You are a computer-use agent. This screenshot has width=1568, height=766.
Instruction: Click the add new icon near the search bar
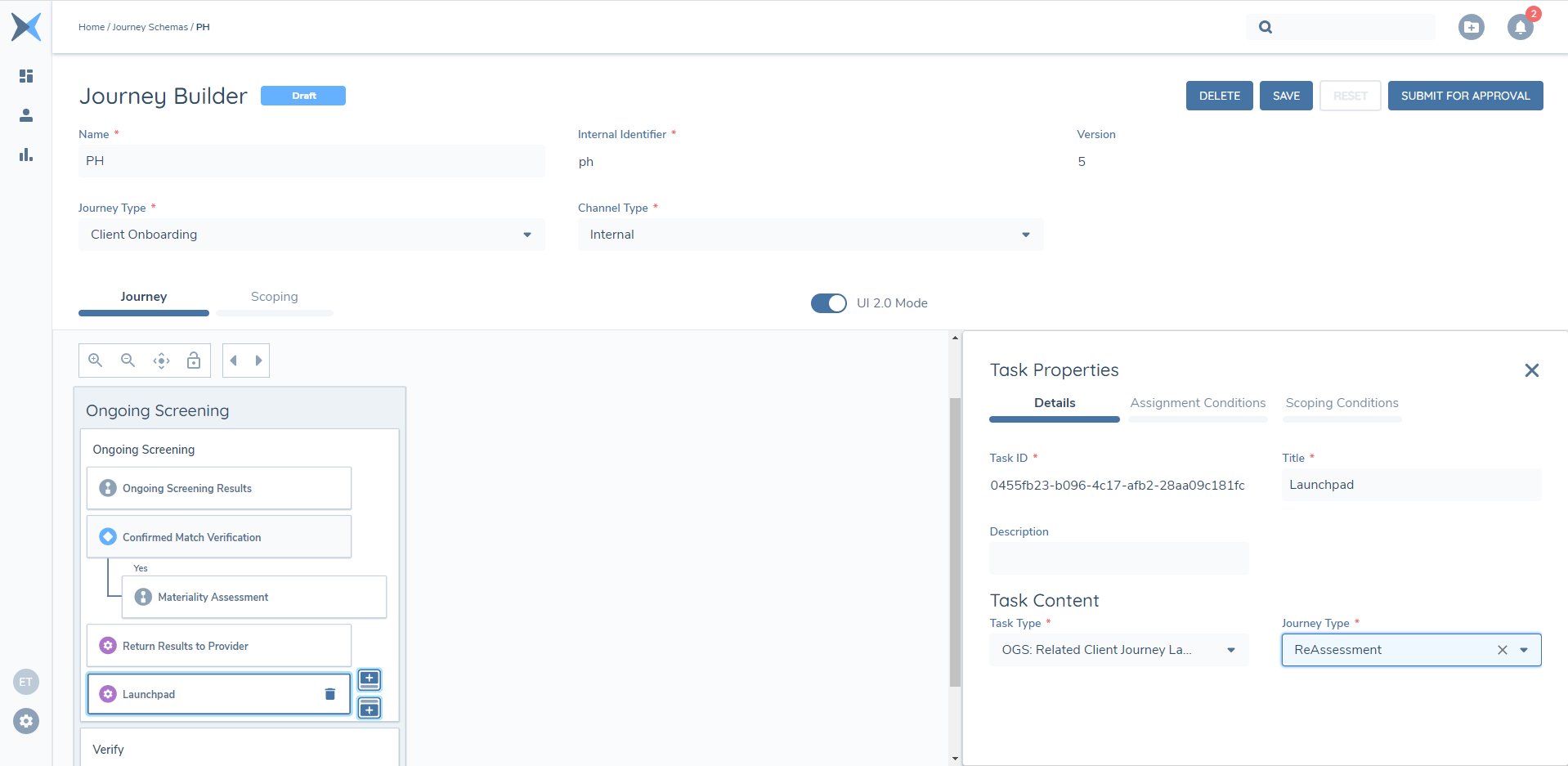click(1472, 27)
